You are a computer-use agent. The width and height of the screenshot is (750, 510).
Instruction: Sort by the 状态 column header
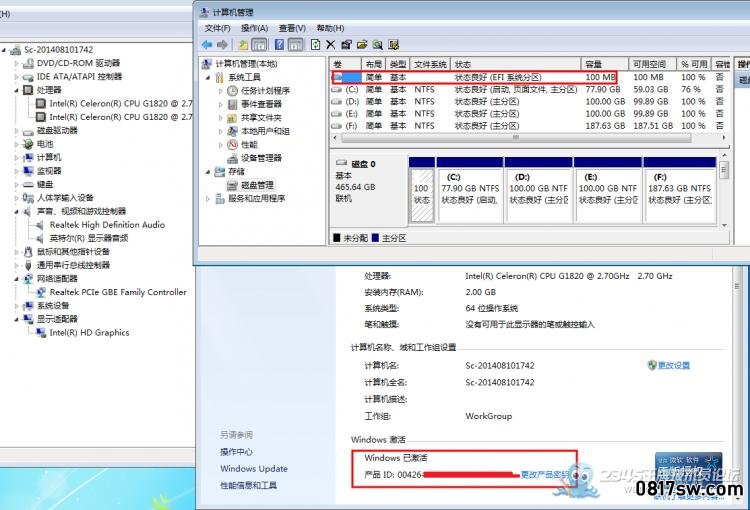tap(516, 64)
